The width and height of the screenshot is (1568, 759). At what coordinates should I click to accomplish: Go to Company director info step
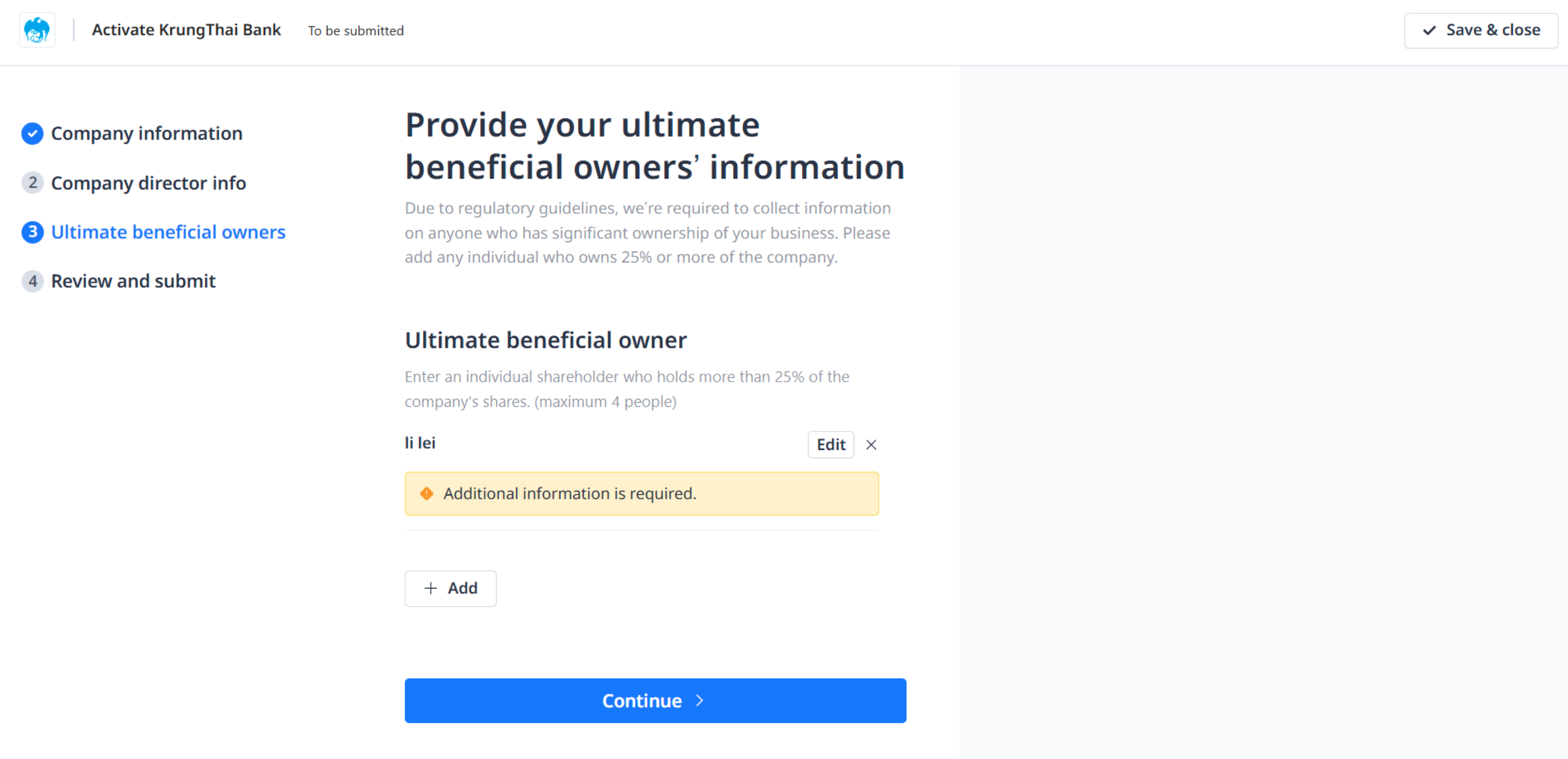(x=148, y=183)
